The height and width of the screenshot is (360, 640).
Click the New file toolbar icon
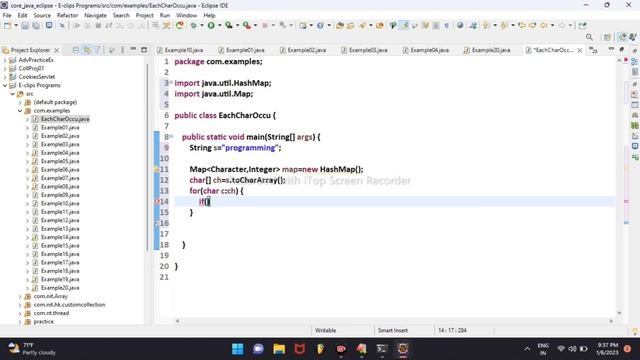(7, 25)
